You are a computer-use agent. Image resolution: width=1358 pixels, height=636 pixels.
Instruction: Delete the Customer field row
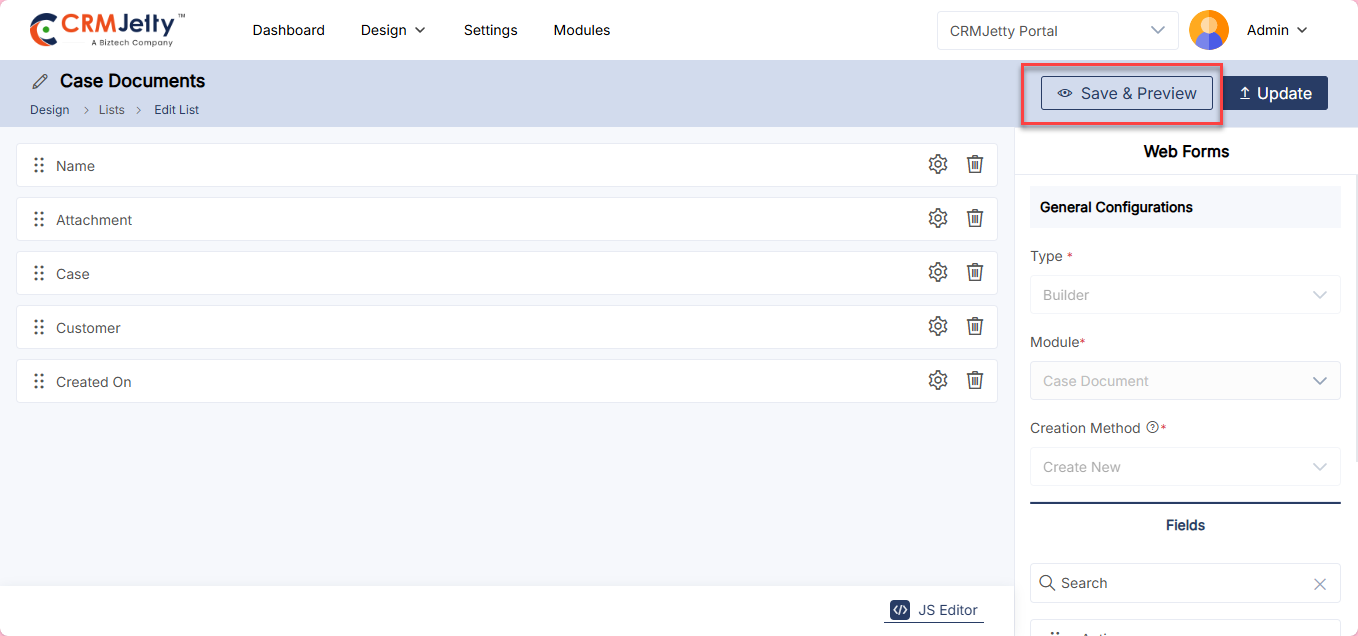pyautogui.click(x=975, y=327)
